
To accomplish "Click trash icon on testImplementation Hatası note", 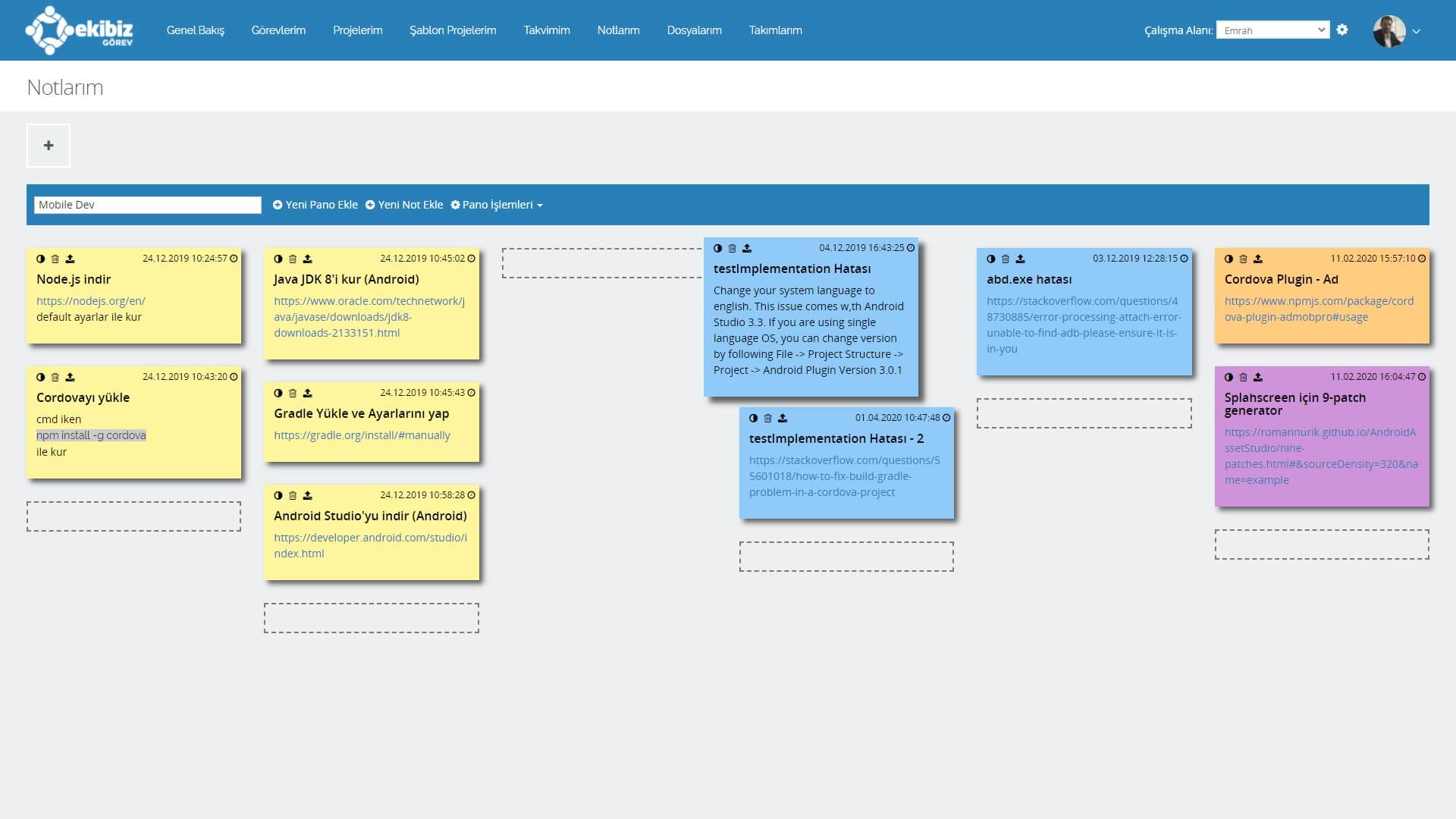I will tap(732, 248).
